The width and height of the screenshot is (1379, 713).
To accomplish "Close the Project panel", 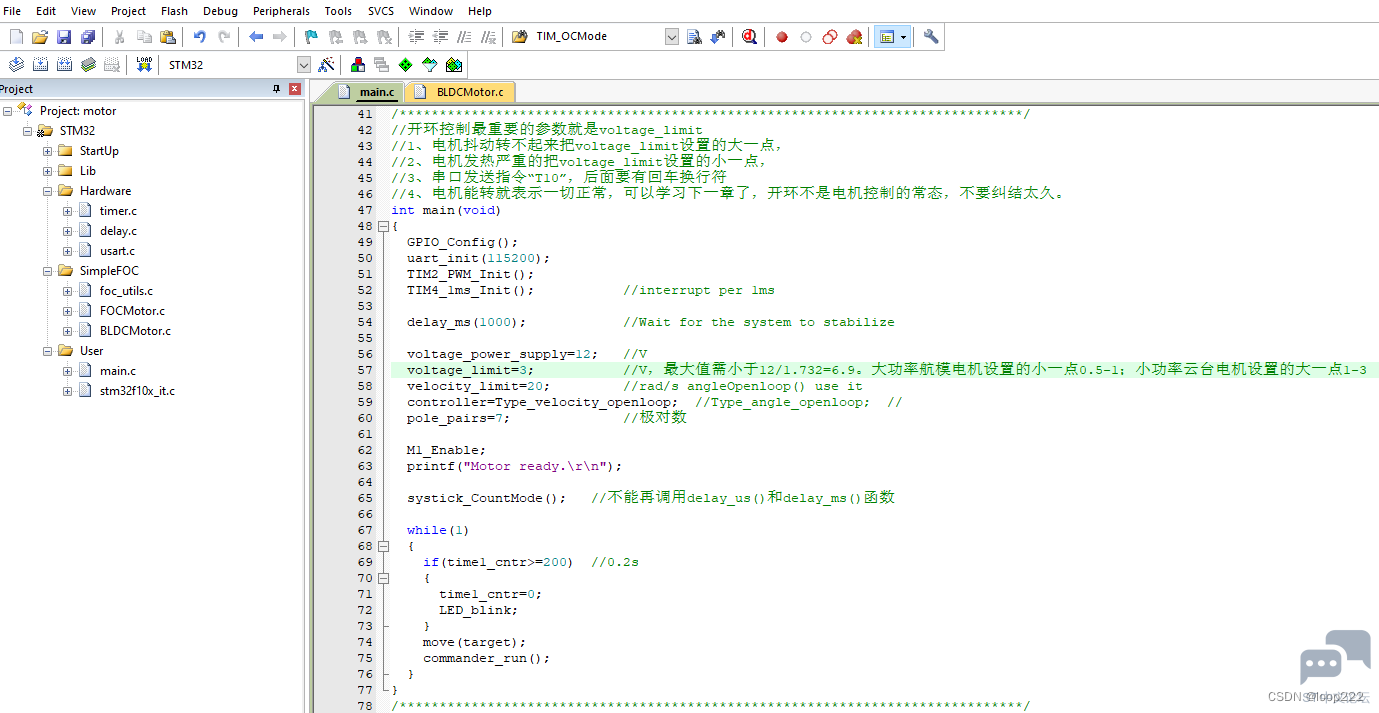I will 295,89.
